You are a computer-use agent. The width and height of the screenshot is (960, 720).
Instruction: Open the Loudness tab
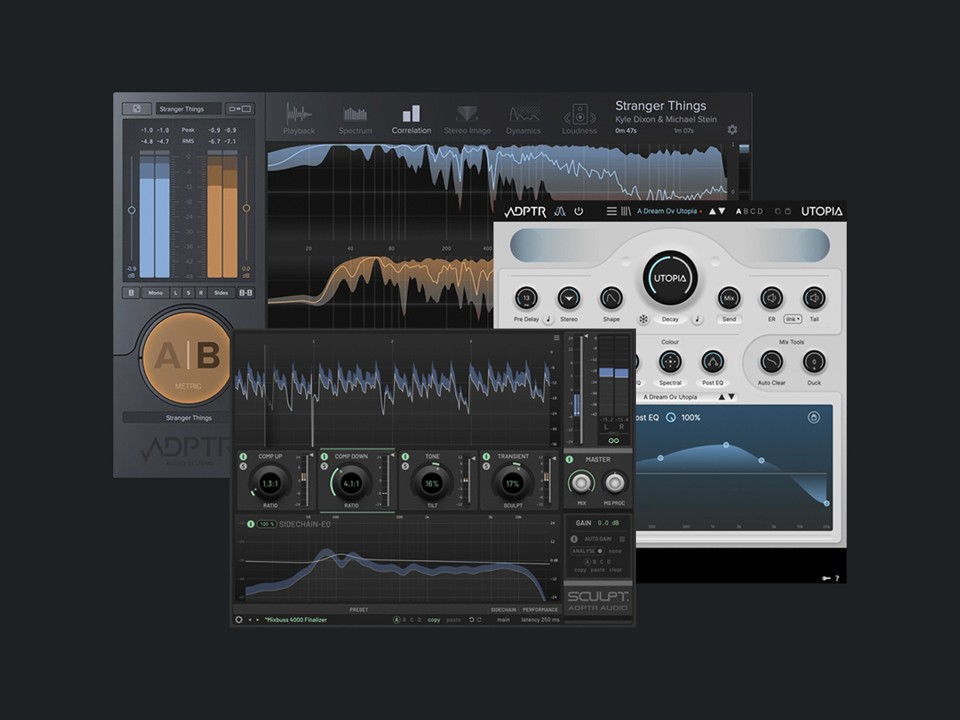coord(579,119)
